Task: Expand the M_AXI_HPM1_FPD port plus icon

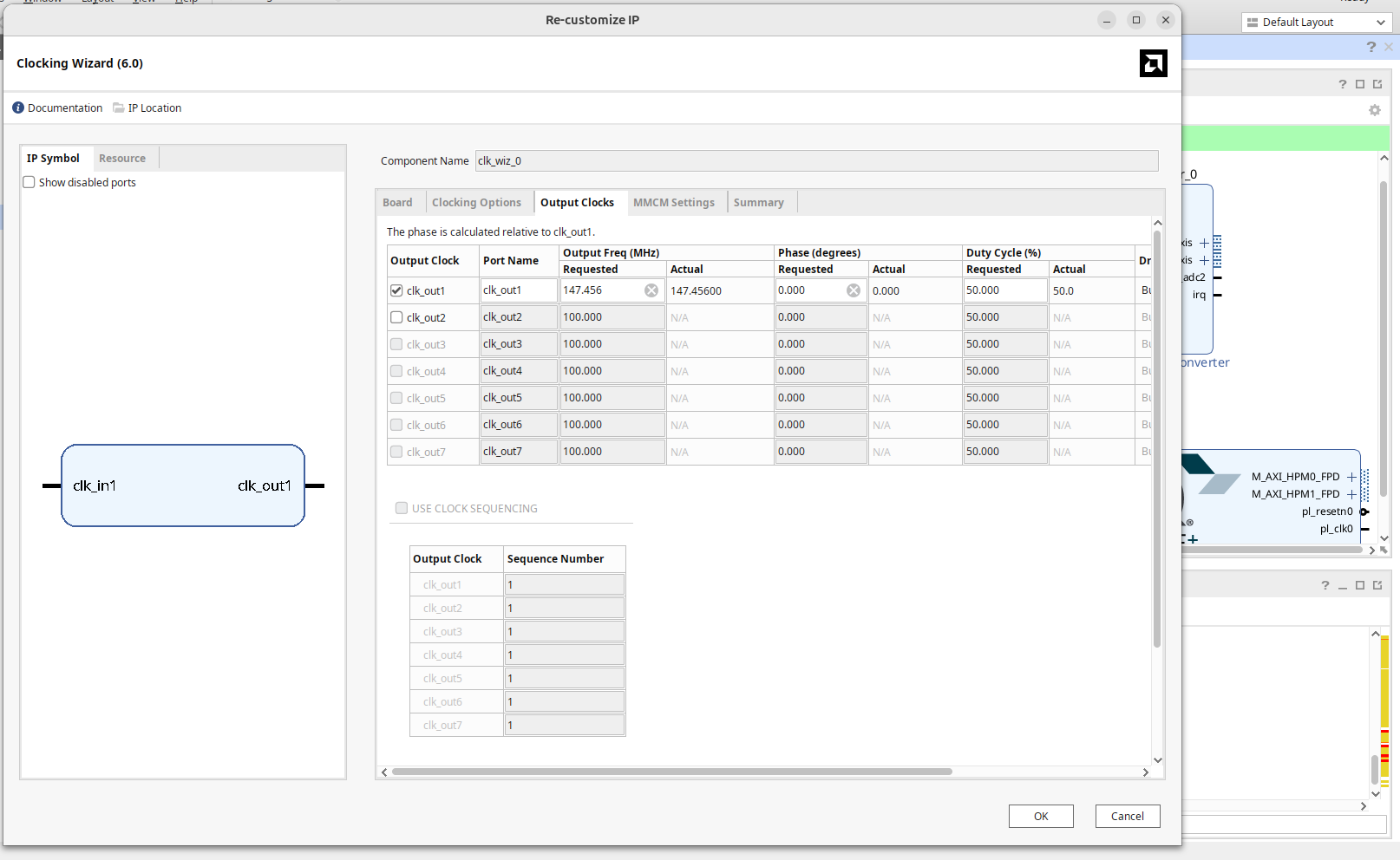Action: coord(1351,494)
